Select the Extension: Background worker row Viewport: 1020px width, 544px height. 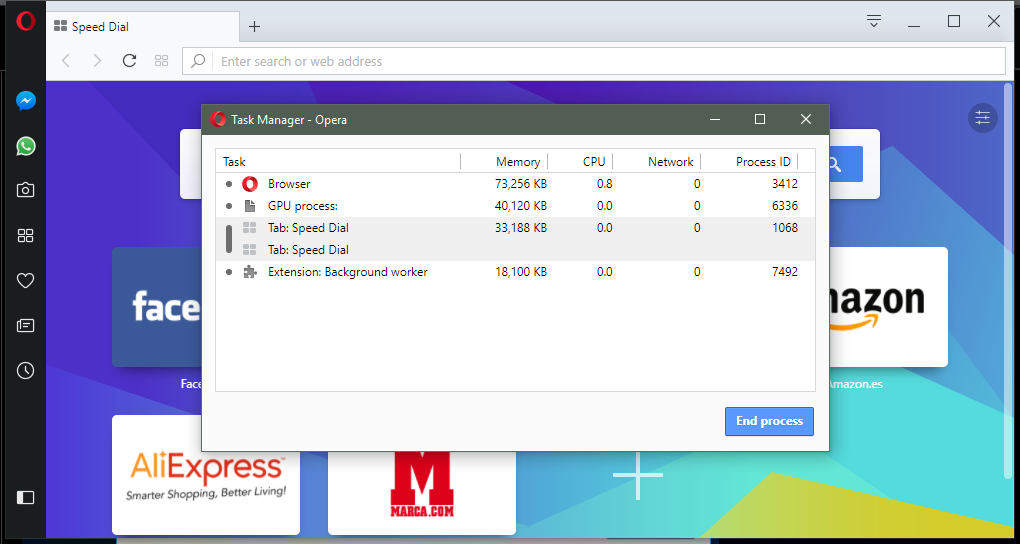(x=400, y=272)
